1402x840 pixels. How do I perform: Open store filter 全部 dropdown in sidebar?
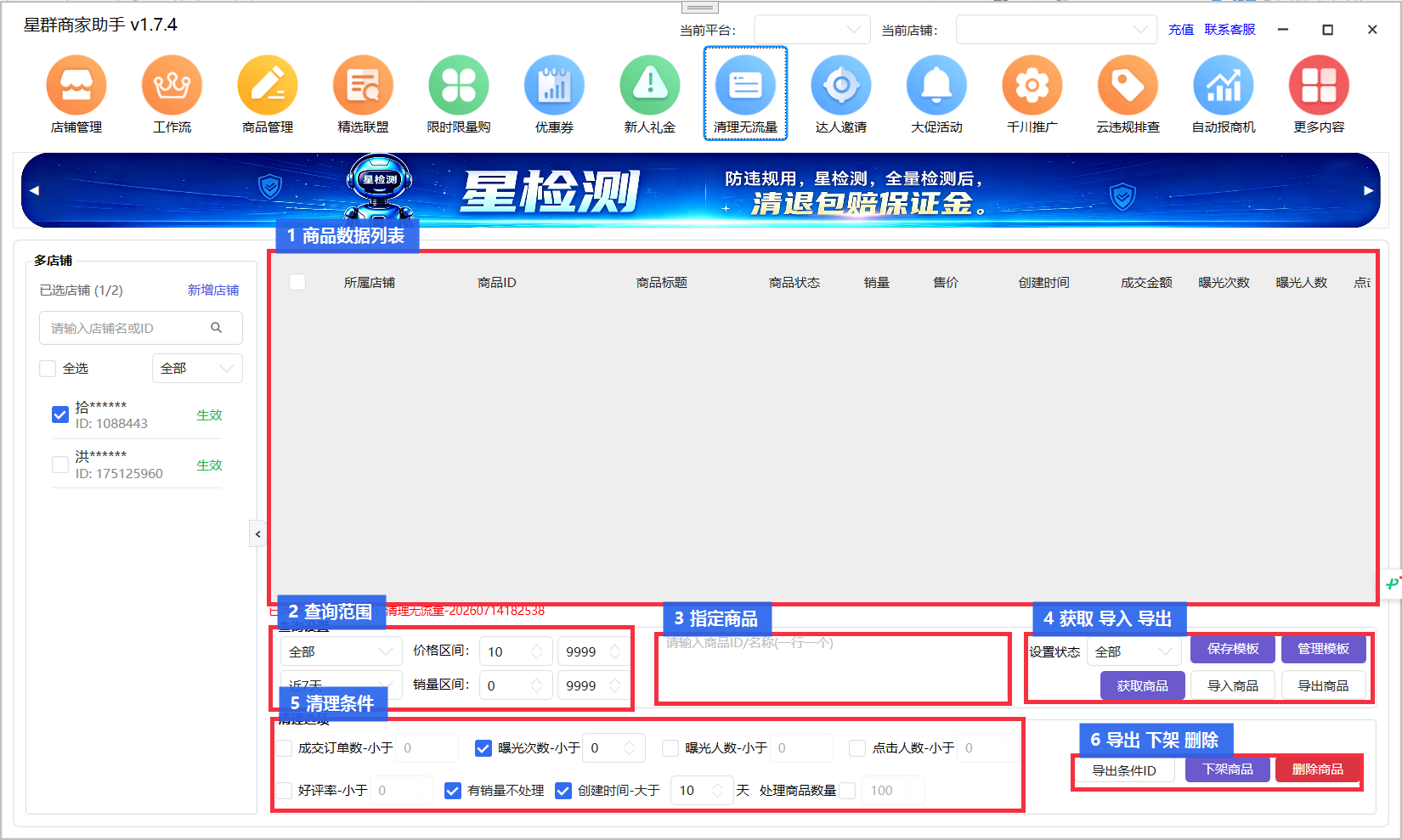(197, 368)
